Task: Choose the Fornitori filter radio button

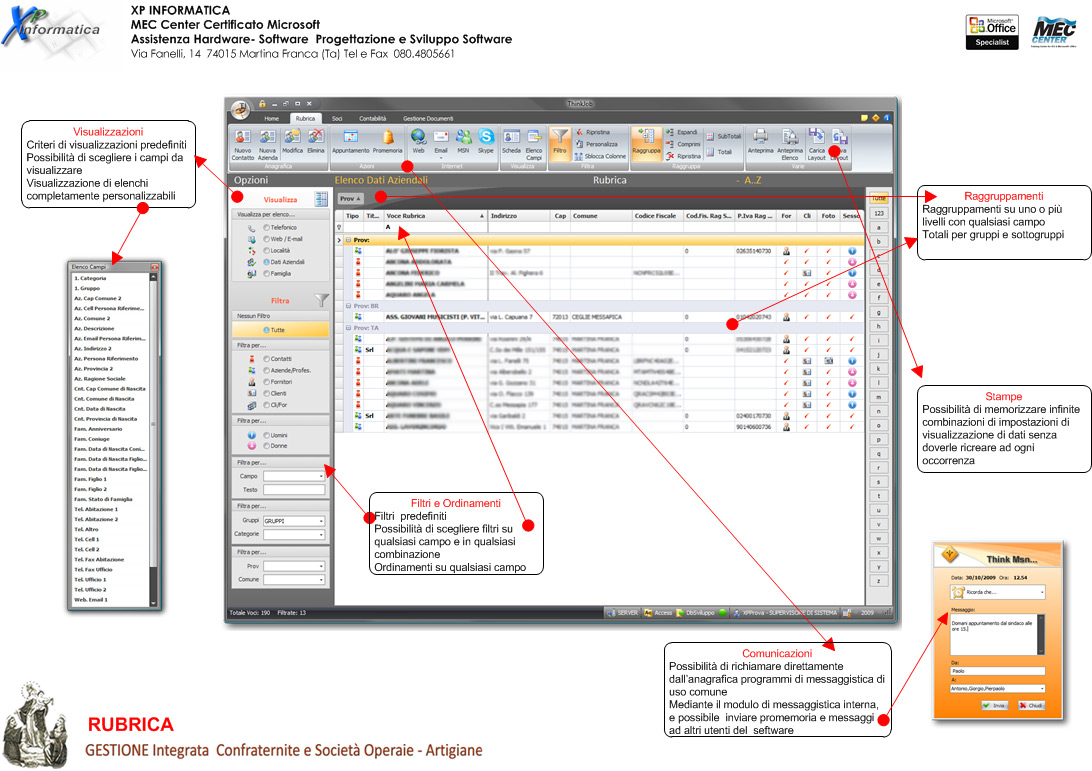Action: [x=267, y=381]
